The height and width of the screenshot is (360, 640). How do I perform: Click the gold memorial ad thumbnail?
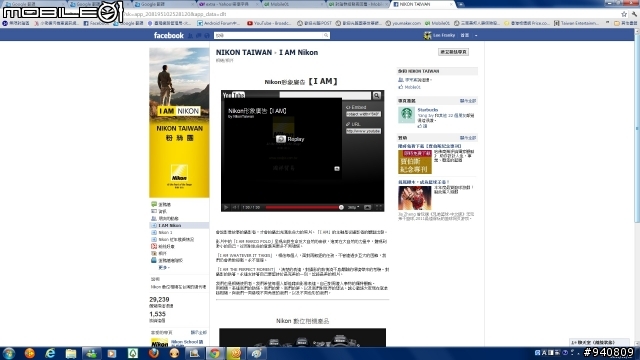pyautogui.click(x=415, y=162)
